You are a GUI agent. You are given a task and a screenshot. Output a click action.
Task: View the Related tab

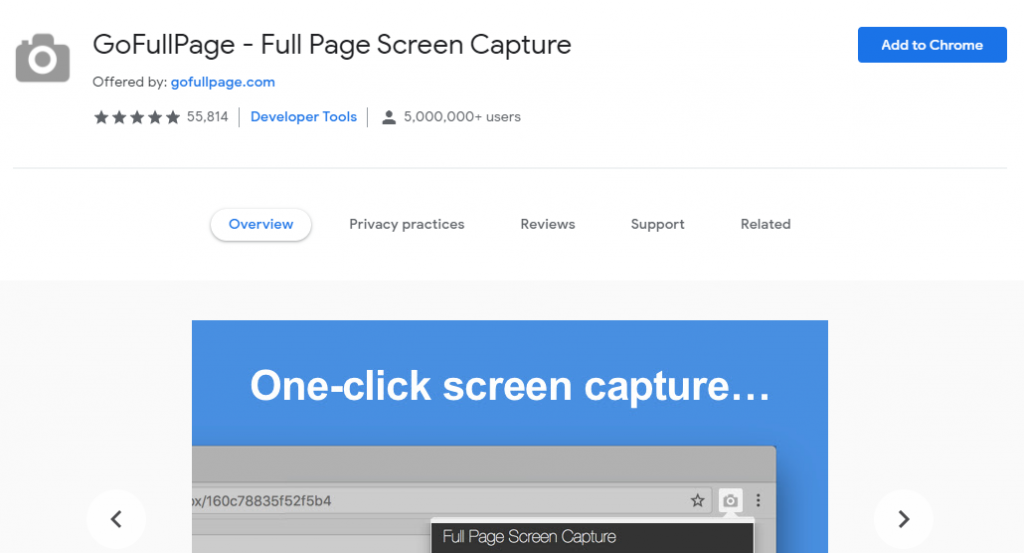[x=765, y=224]
